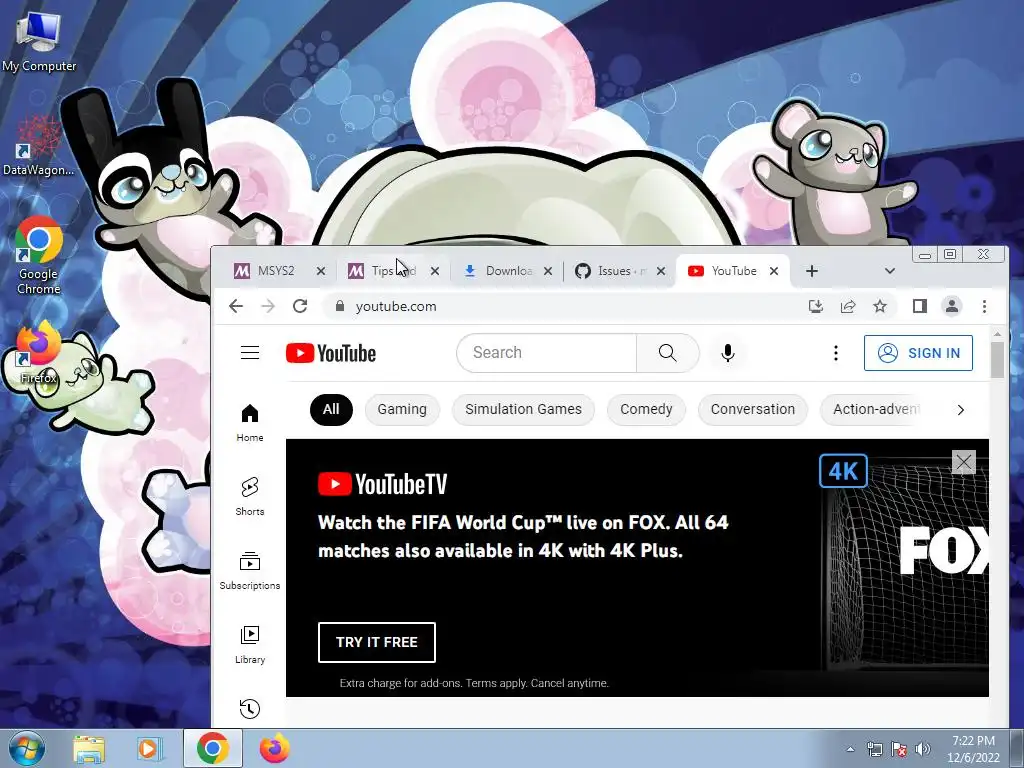Click the scrollbar up arrow
This screenshot has height=768, width=1024.
click(997, 334)
